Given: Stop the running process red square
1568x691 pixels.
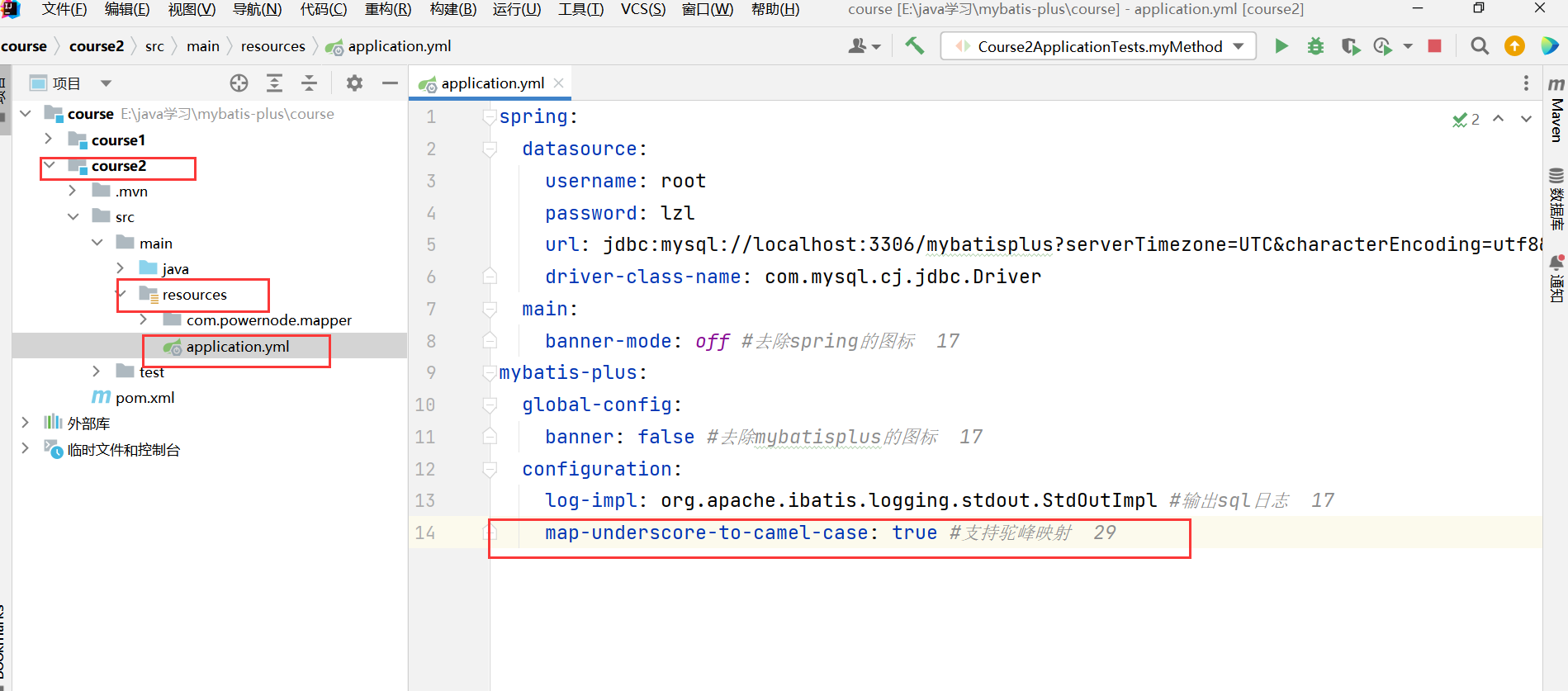Looking at the screenshot, I should pyautogui.click(x=1435, y=46).
